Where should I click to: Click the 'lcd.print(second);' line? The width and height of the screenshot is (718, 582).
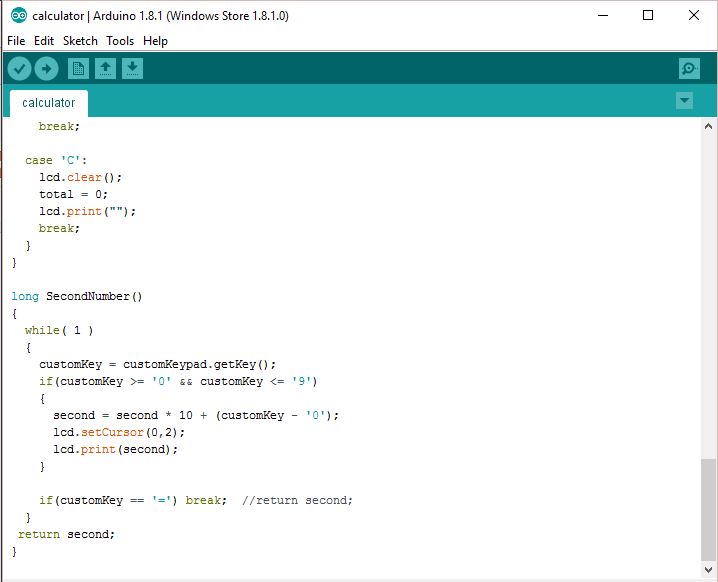pos(115,449)
